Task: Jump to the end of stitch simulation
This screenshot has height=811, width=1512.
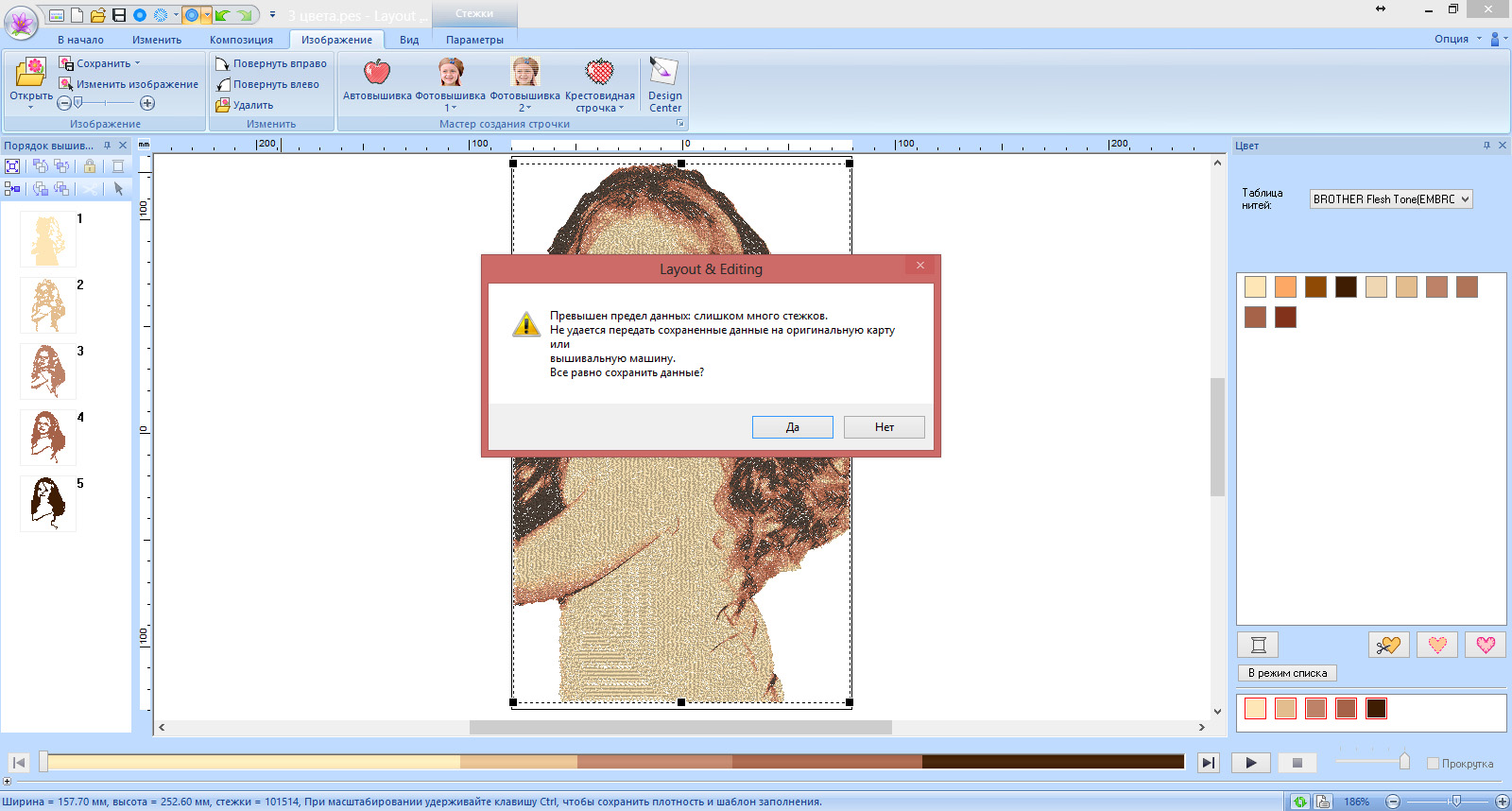Action: pyautogui.click(x=1209, y=763)
